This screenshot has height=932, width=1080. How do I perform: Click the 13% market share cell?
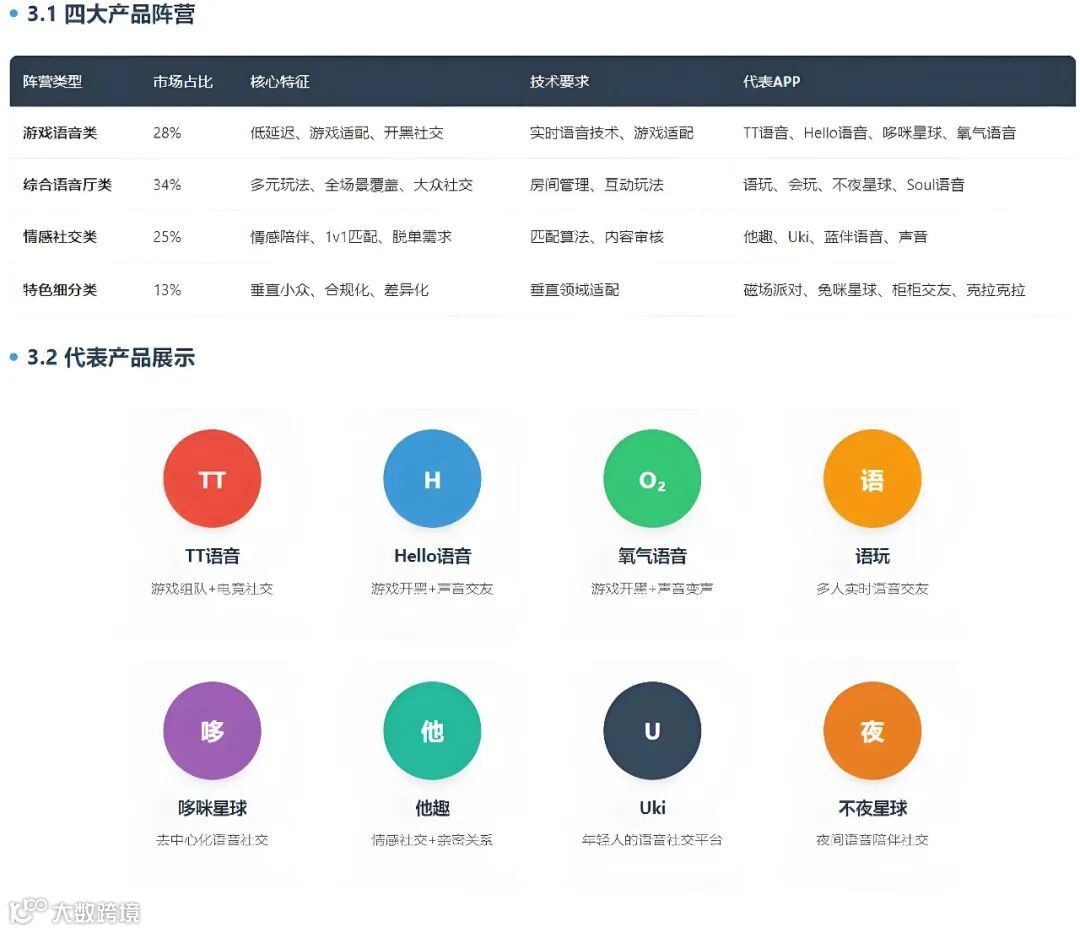(167, 289)
